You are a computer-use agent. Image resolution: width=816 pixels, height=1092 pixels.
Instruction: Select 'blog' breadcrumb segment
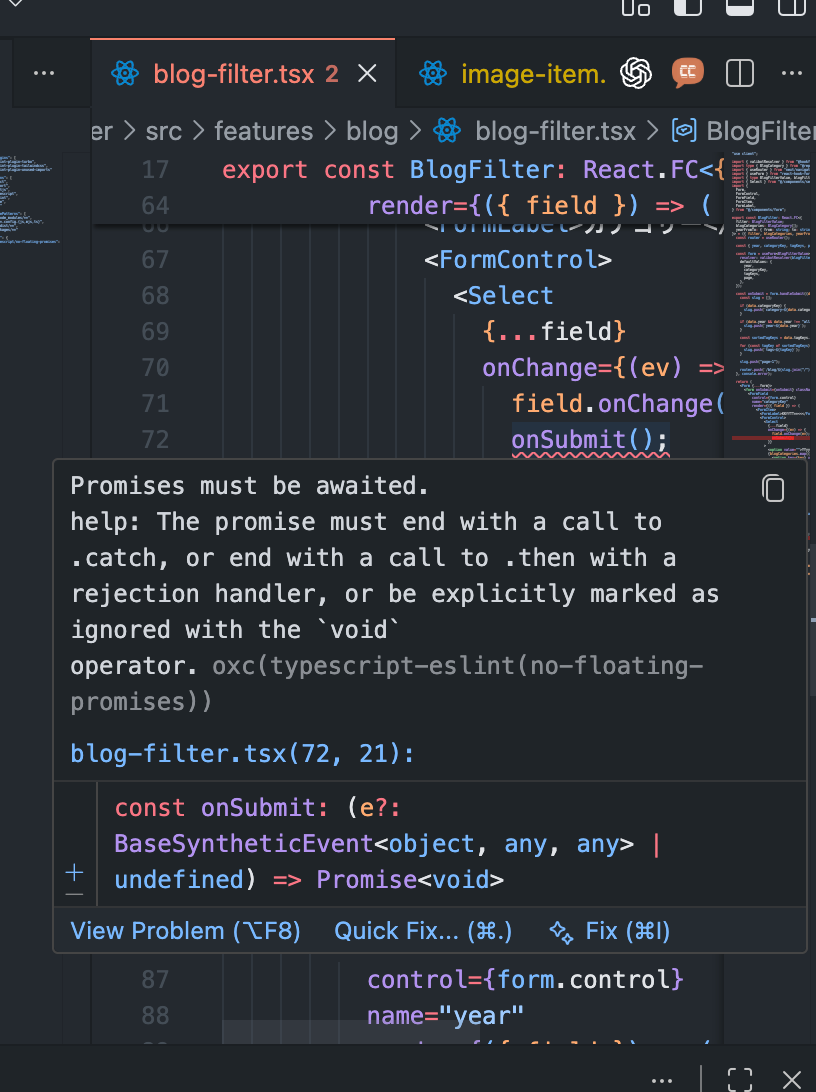point(372,131)
